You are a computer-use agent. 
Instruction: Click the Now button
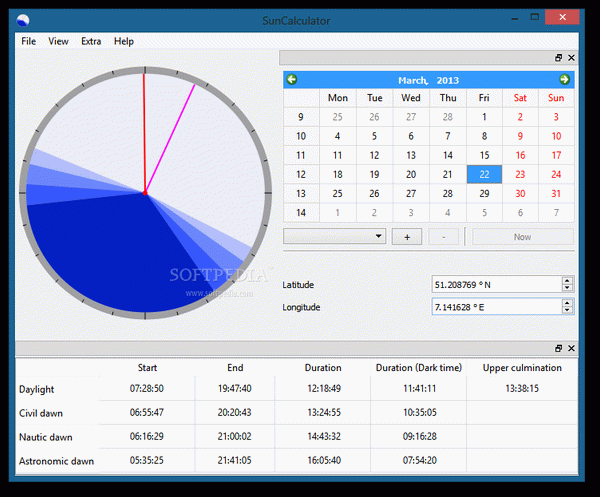(523, 237)
